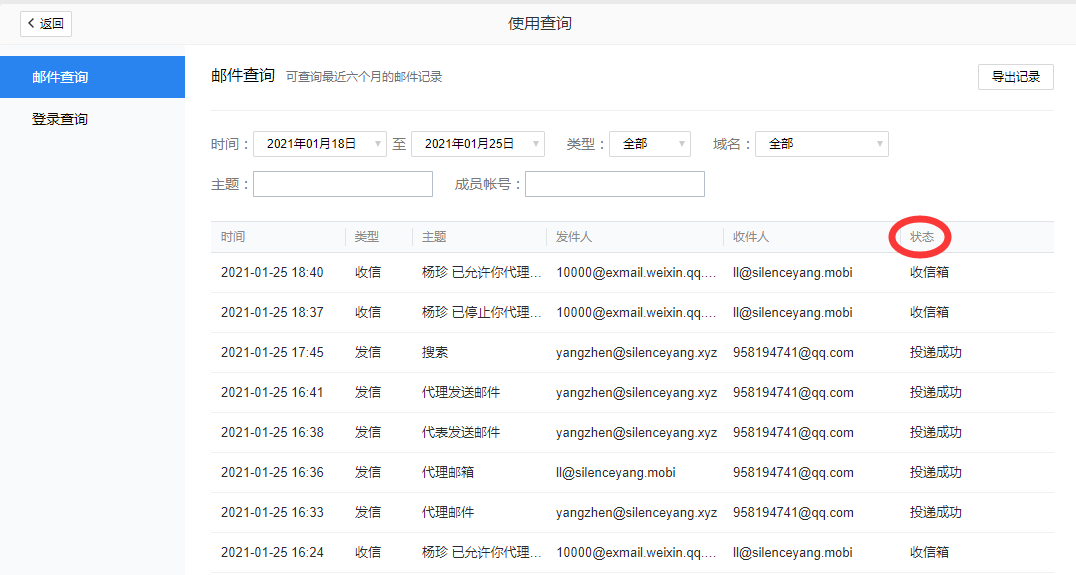1076x575 pixels.
Task: Open the start date dropdown 2021年01月18日
Action: [319, 144]
